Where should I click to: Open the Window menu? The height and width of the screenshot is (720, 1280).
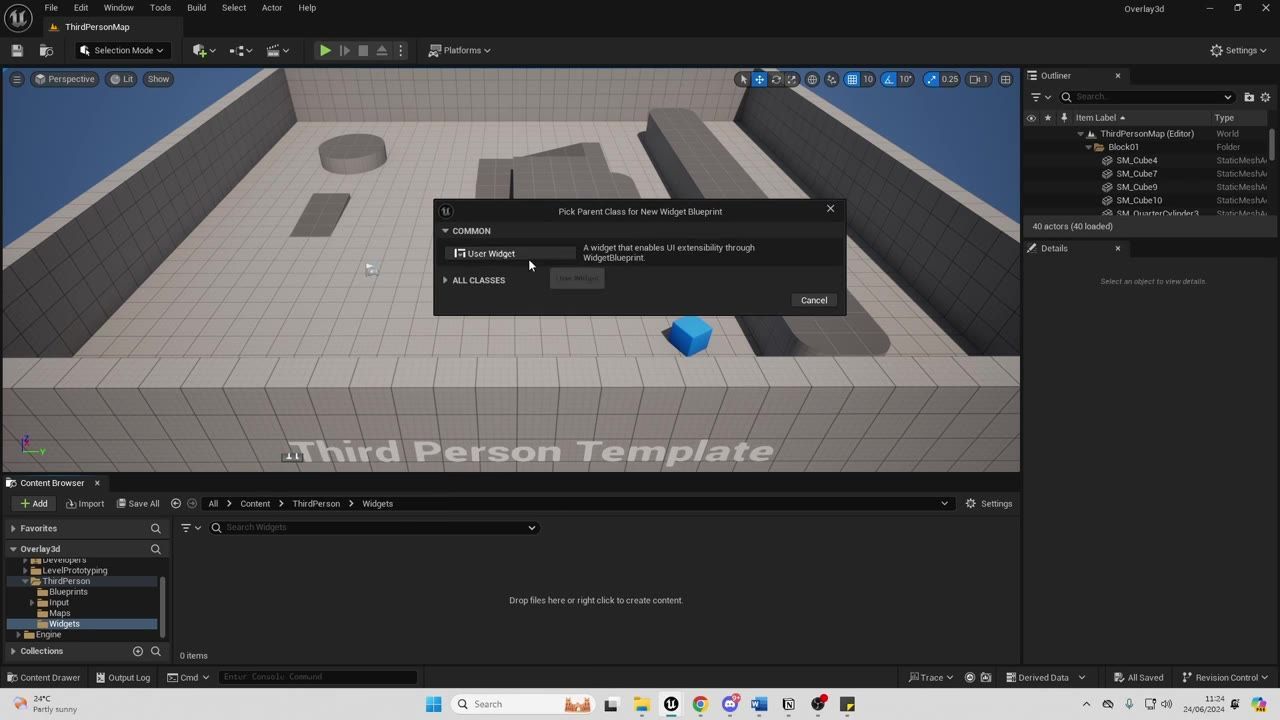coord(118,8)
